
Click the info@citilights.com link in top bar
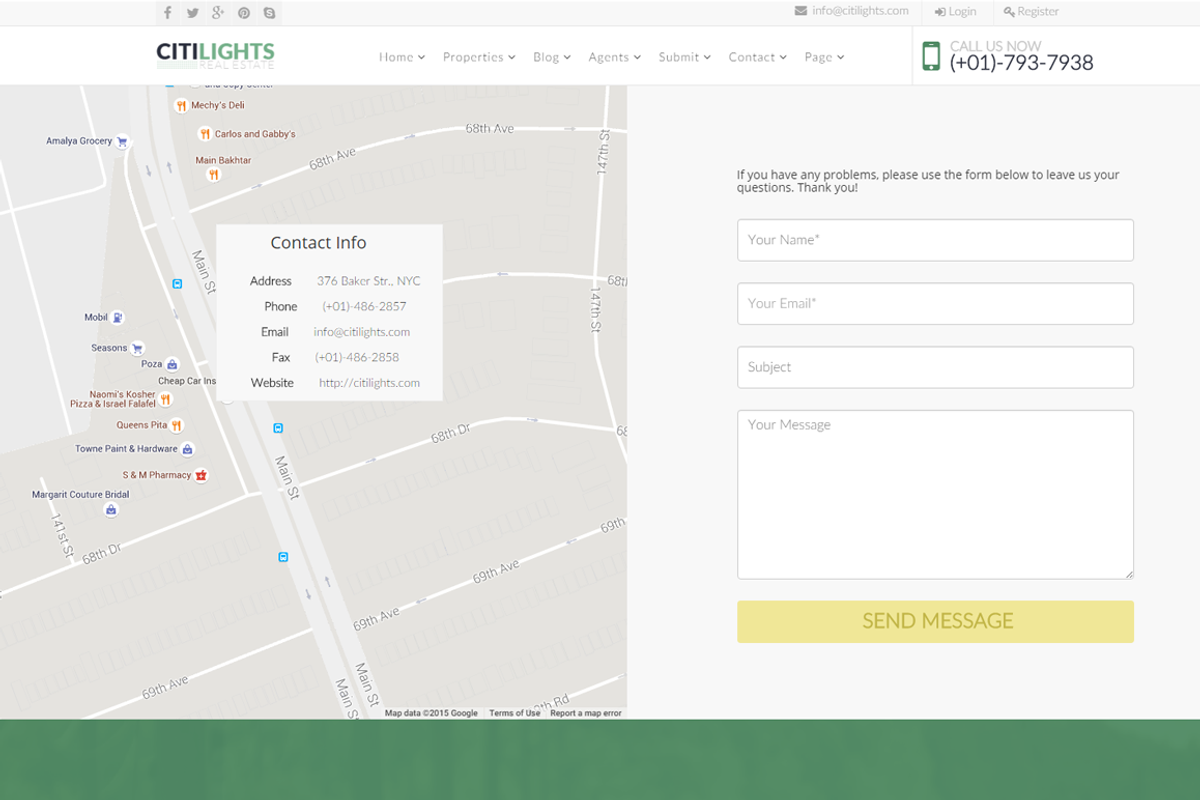pos(860,11)
